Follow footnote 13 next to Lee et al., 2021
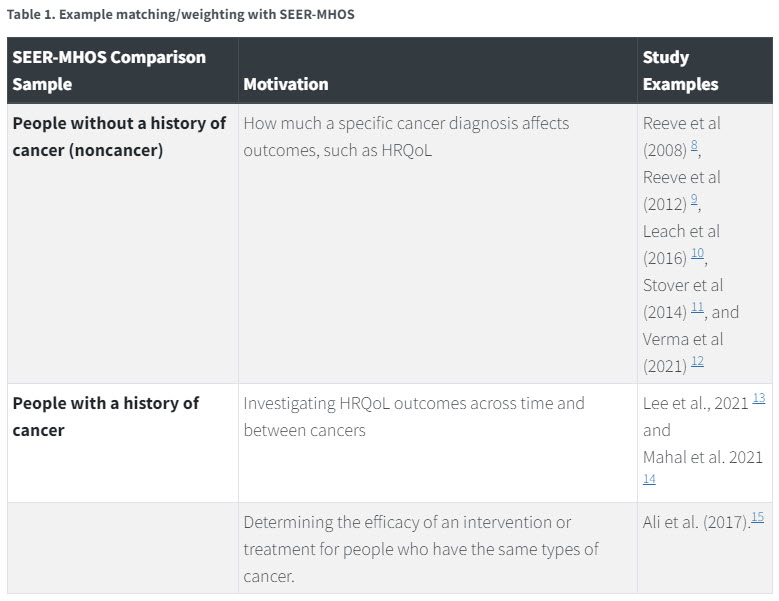Image resolution: width=779 pixels, height=601 pixels. click(759, 398)
